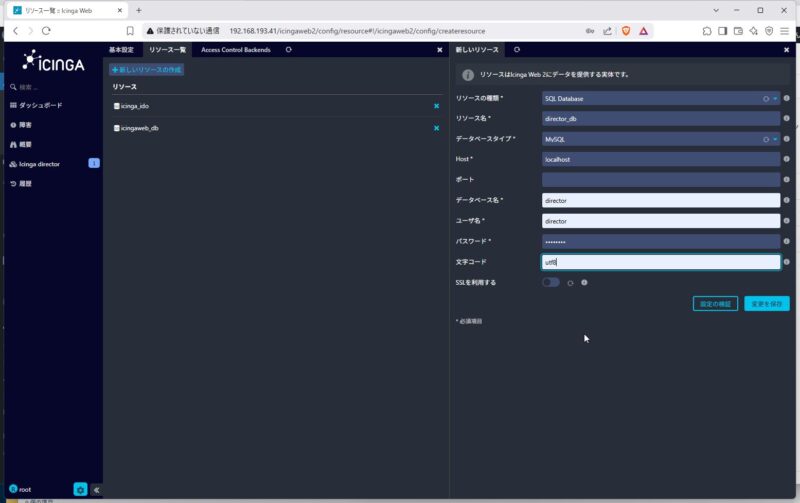Focus the username input field
The height and width of the screenshot is (503, 800).
tap(661, 221)
